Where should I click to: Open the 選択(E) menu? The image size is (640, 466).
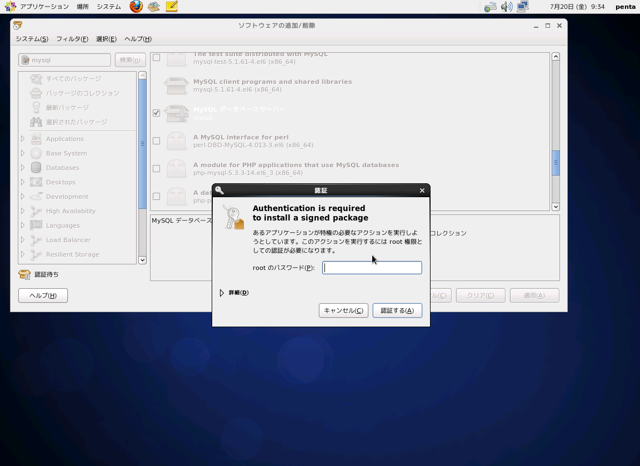(106, 39)
